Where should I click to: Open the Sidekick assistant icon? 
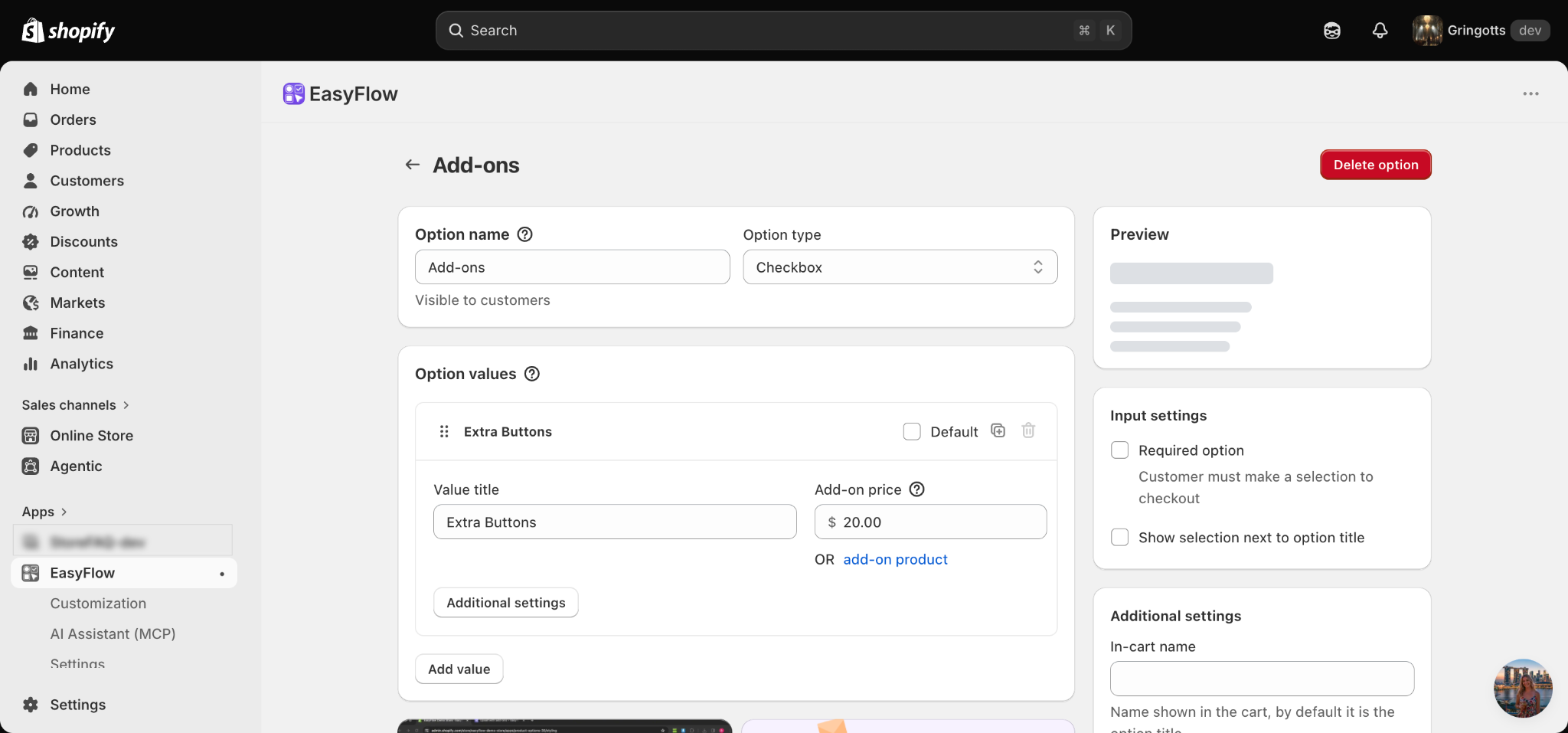[1332, 31]
